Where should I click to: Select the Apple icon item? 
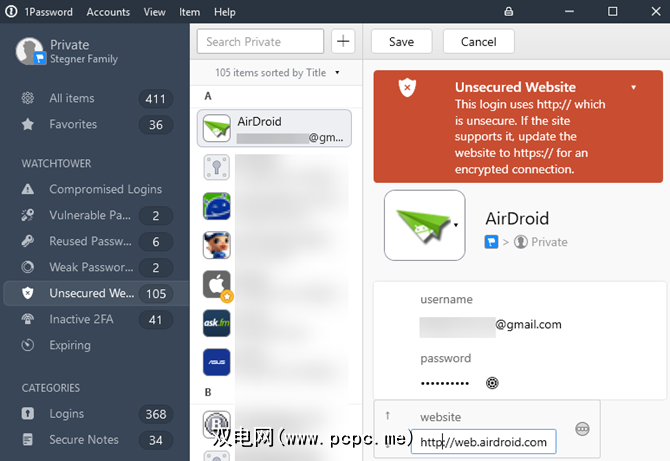(x=217, y=284)
